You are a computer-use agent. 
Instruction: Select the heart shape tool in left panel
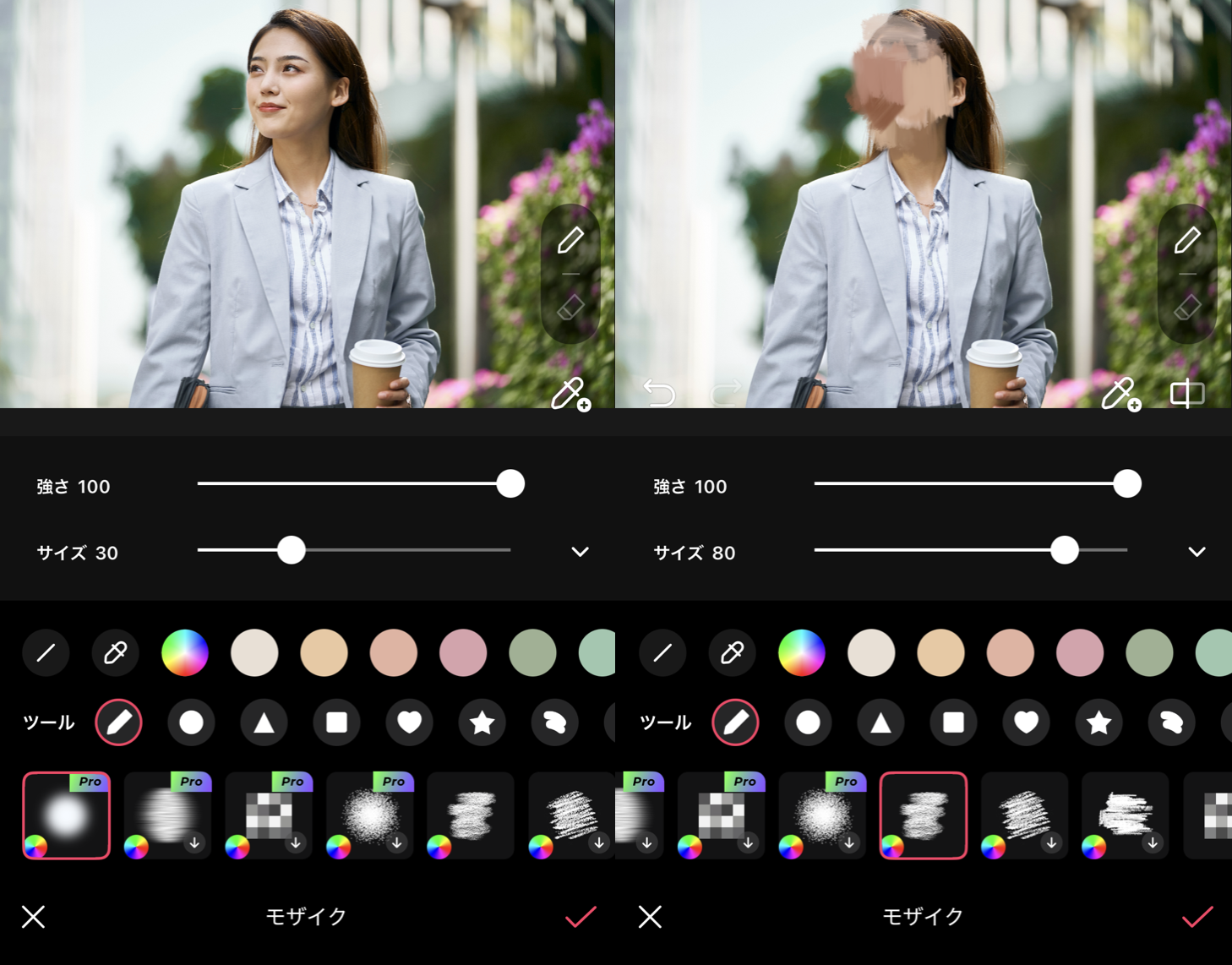point(409,722)
